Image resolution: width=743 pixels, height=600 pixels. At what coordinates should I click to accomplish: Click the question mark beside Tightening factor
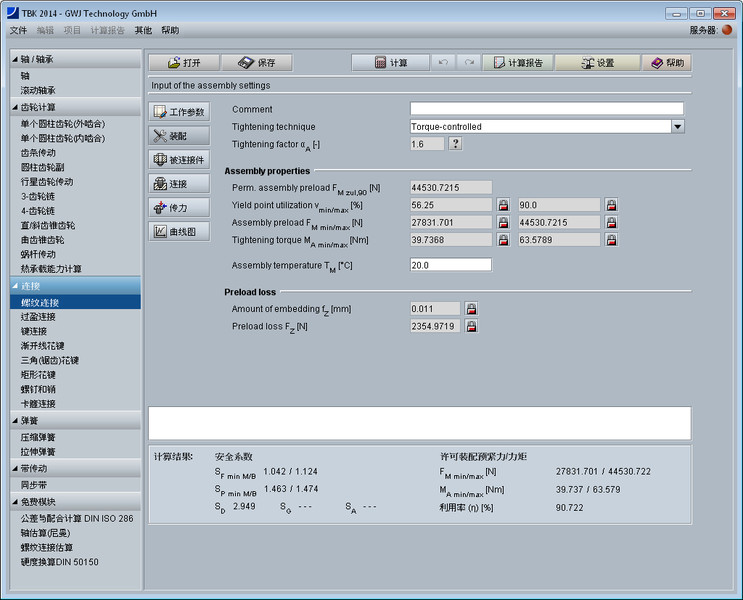tap(455, 144)
